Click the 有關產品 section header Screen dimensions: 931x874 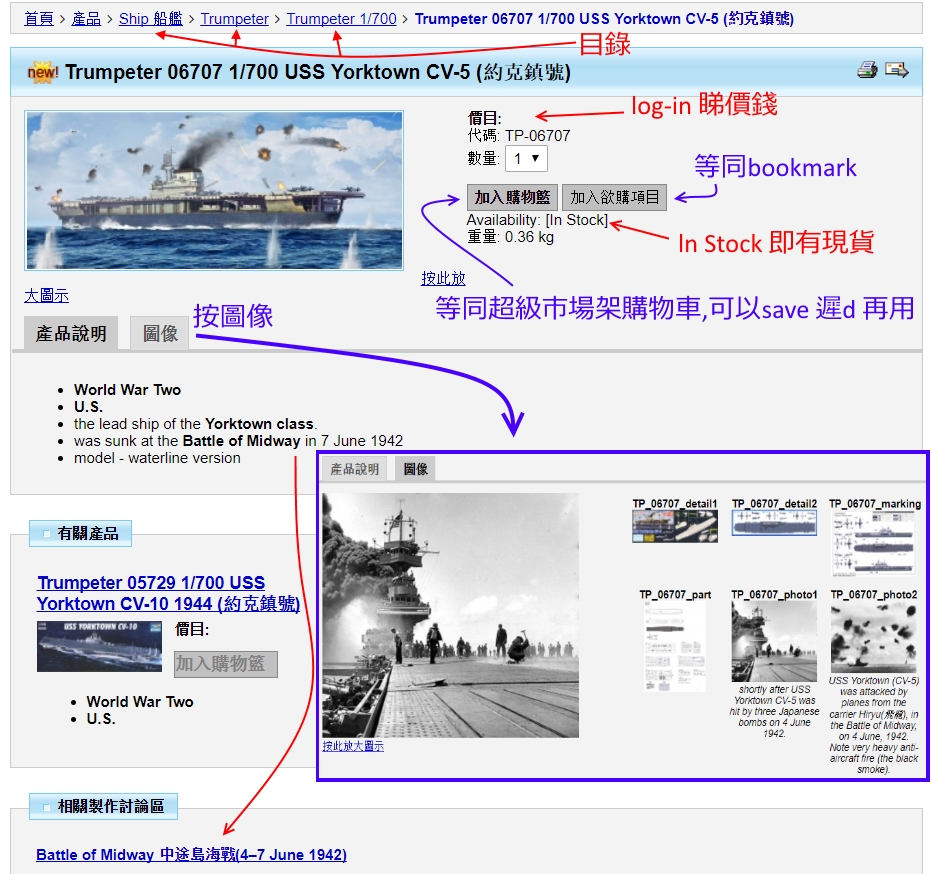(x=80, y=533)
